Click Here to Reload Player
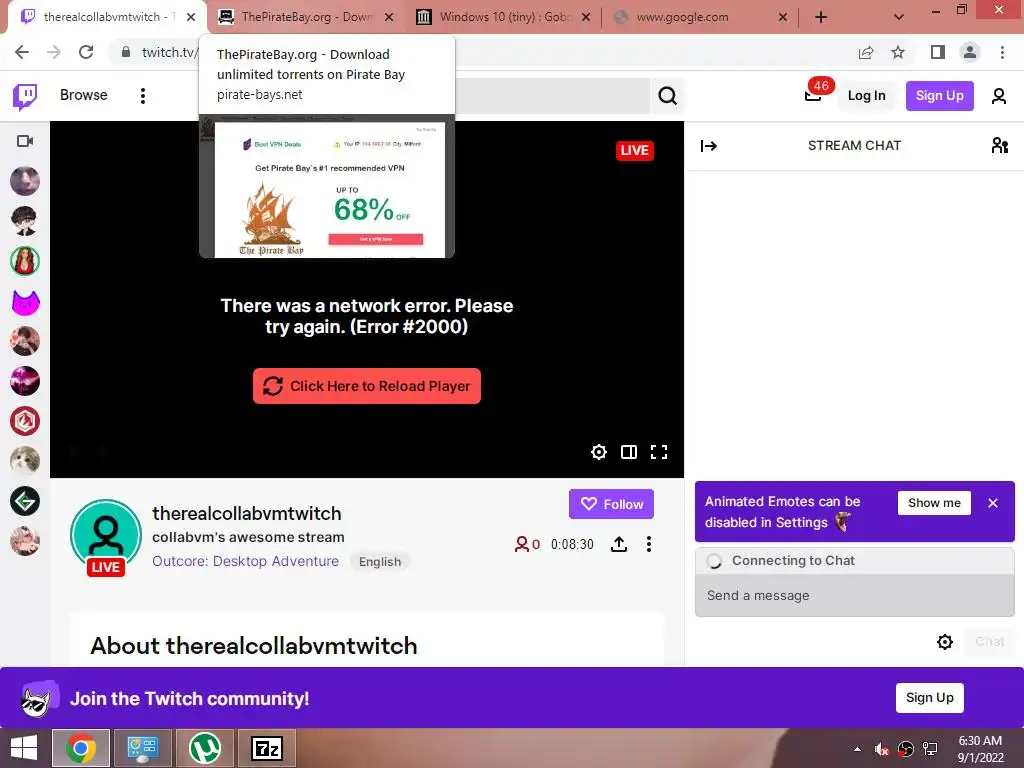 click(366, 386)
